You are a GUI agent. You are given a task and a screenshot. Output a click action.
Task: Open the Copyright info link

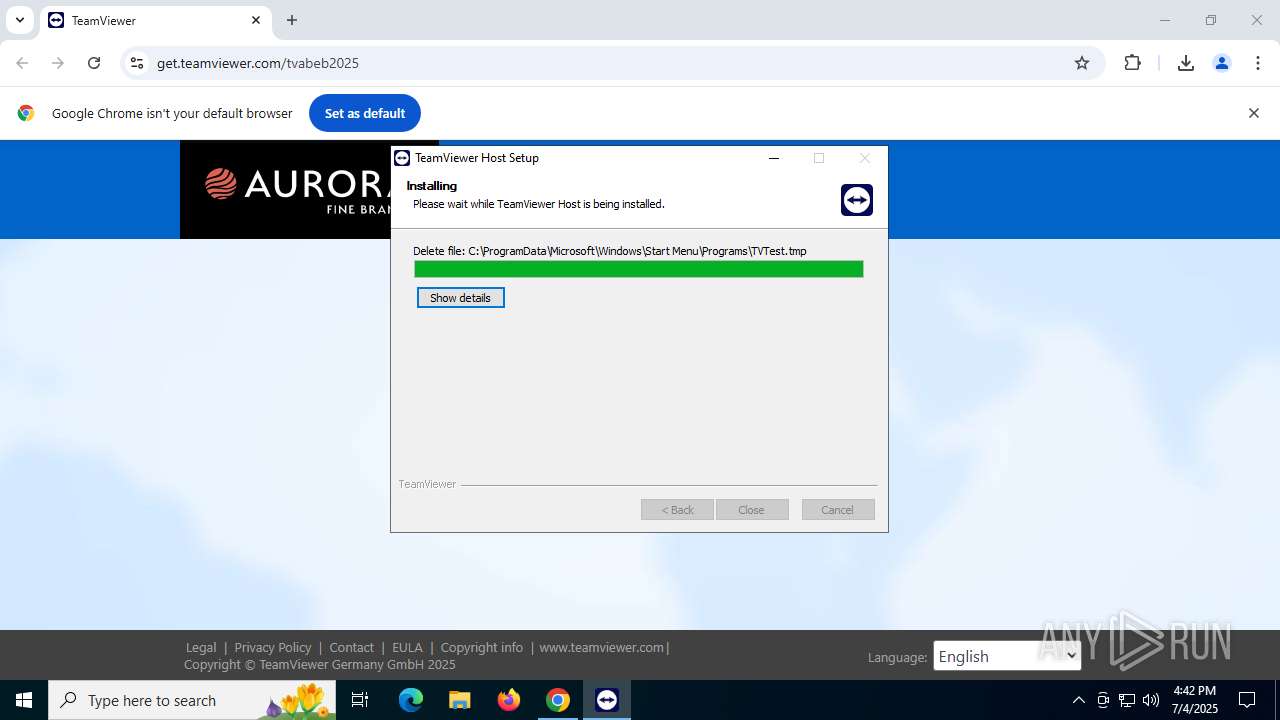482,648
